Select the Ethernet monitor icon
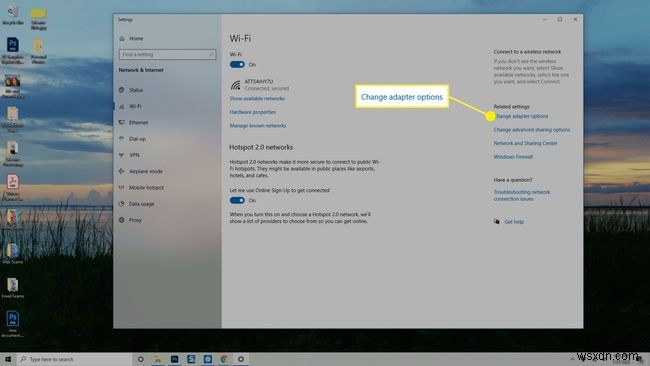The width and height of the screenshot is (650, 366). click(121, 123)
